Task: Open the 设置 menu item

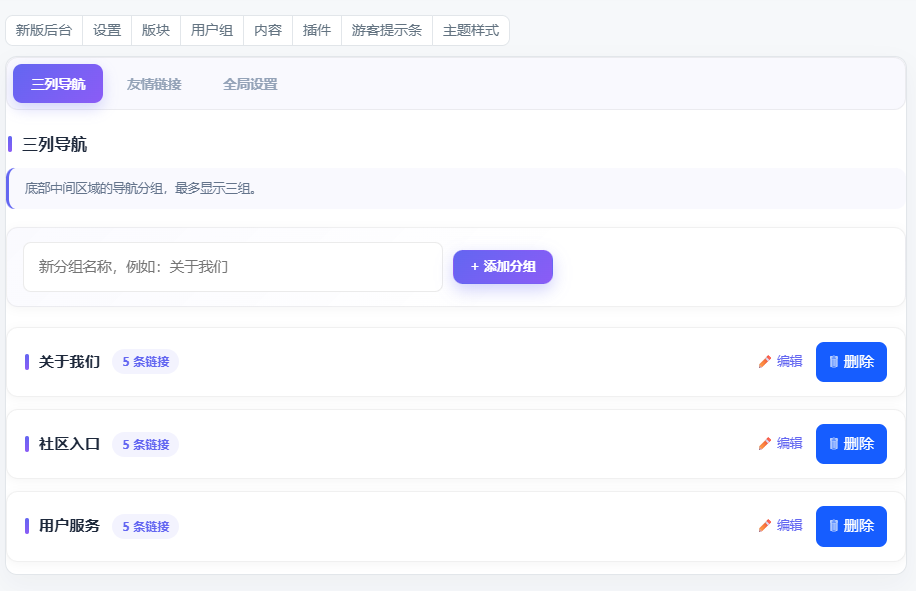Action: pos(107,30)
